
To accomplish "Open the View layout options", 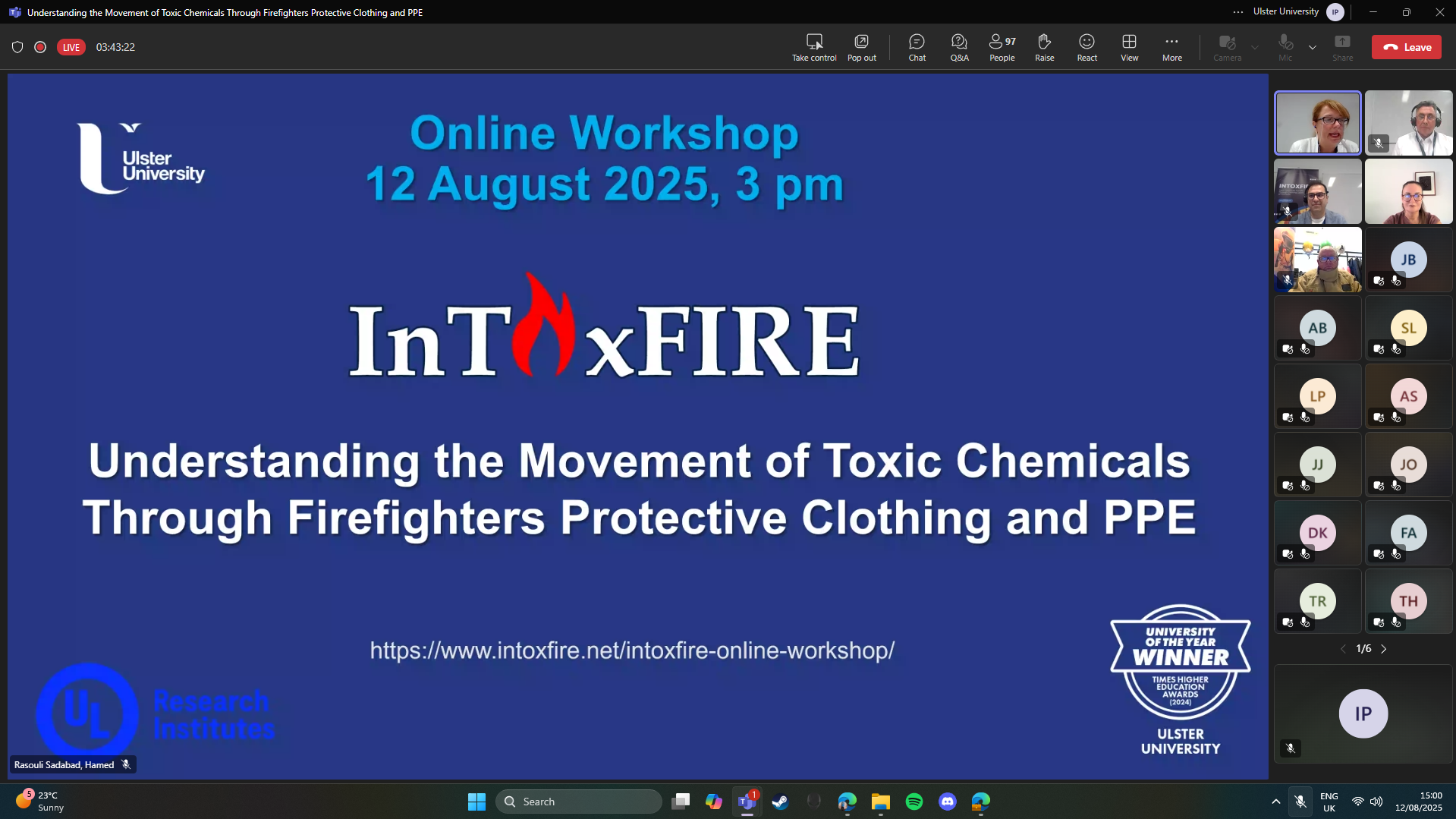I will tap(1129, 46).
